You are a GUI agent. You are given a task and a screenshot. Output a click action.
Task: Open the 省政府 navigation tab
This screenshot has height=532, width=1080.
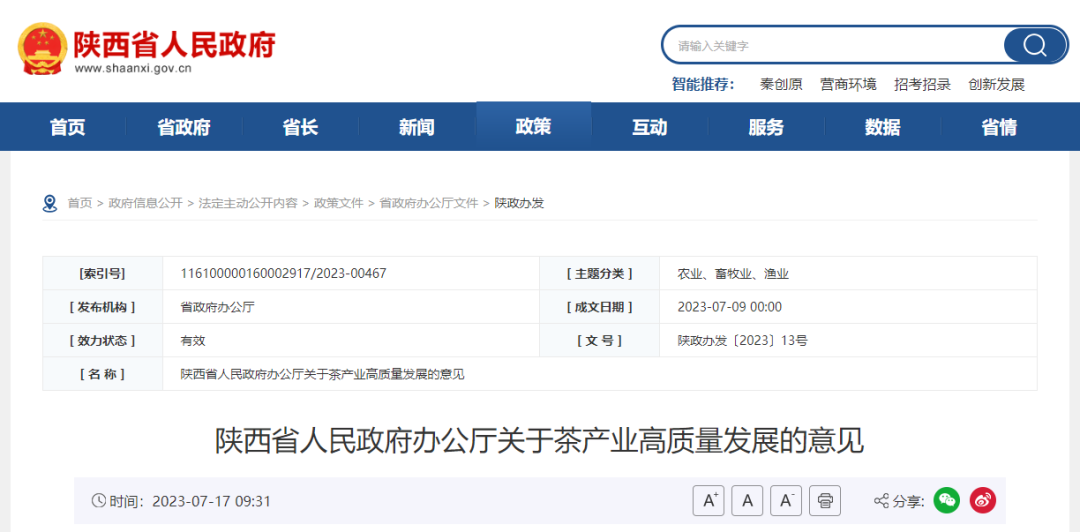click(x=184, y=127)
